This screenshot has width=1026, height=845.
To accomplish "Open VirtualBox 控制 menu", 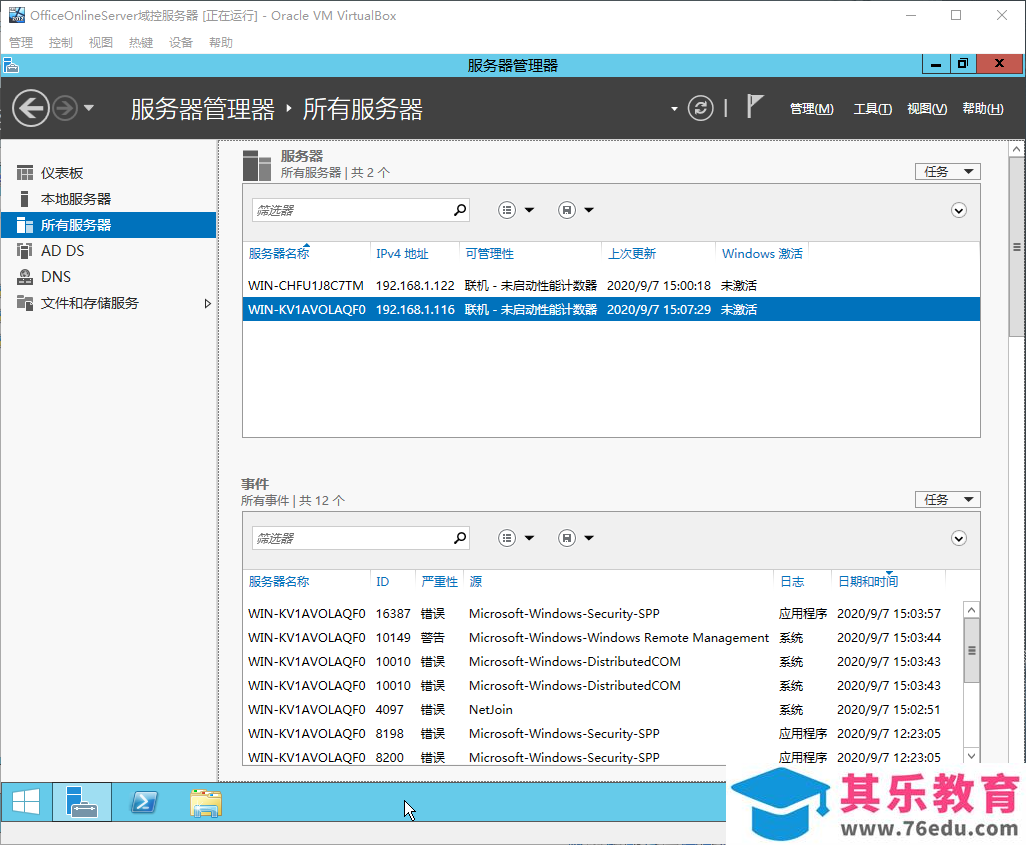I will pyautogui.click(x=61, y=43).
